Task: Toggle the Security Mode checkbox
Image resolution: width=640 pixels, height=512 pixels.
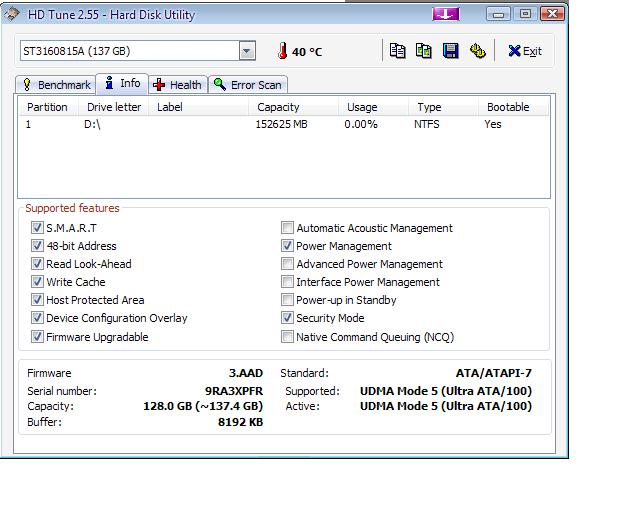Action: pos(287,318)
